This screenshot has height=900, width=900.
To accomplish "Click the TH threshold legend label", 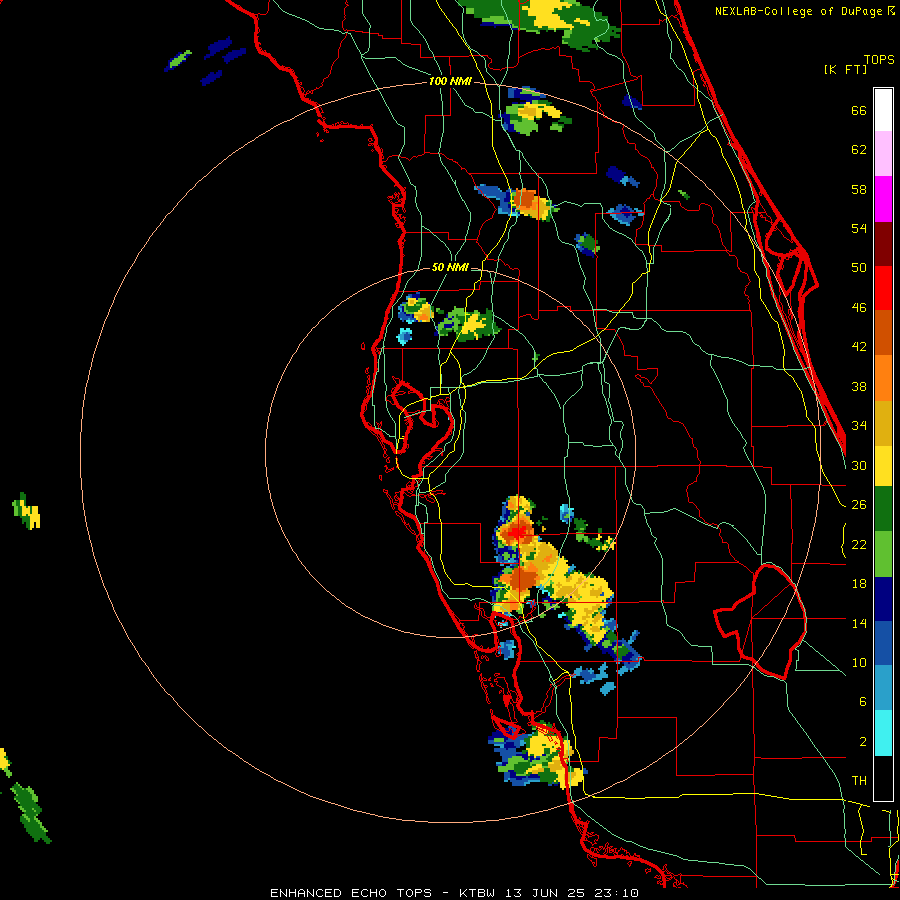I will click(859, 781).
